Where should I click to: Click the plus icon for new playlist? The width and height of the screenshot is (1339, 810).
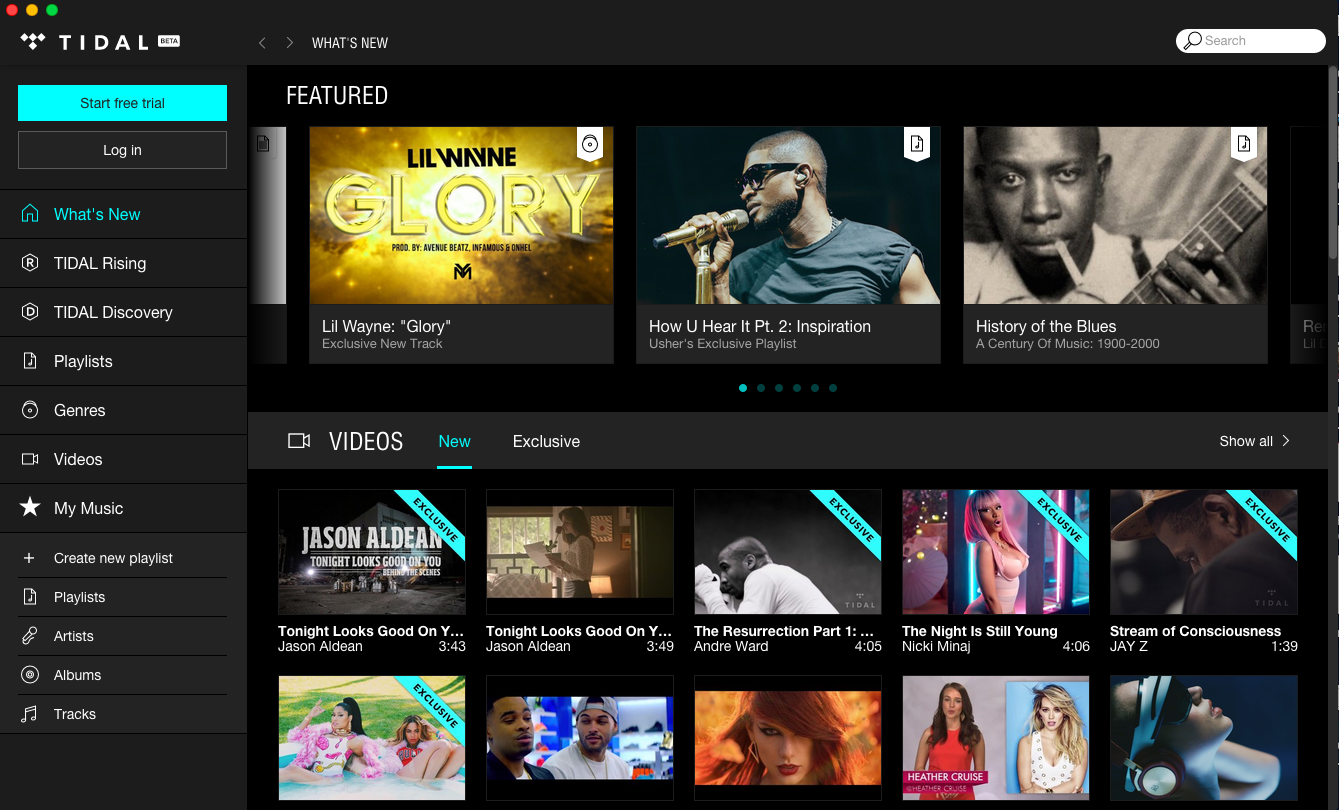coord(29,558)
